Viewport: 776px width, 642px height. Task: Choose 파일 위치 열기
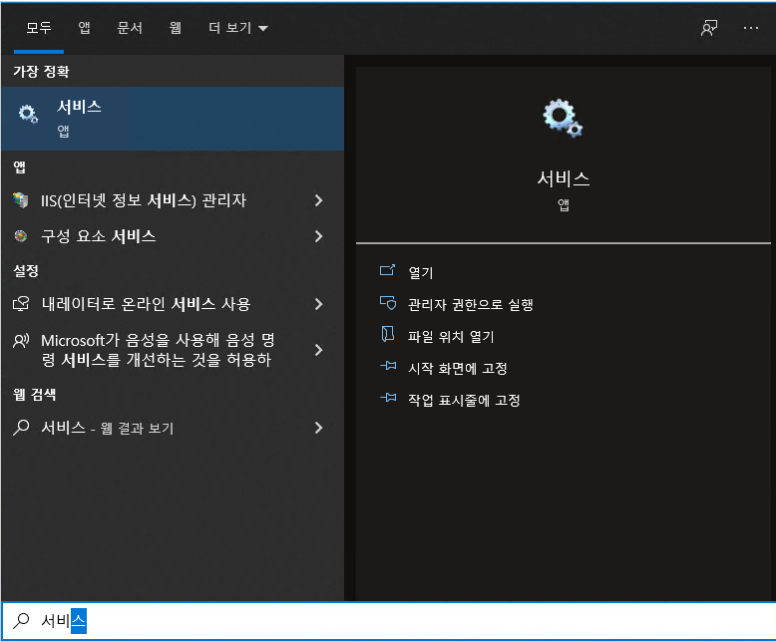[x=451, y=336]
